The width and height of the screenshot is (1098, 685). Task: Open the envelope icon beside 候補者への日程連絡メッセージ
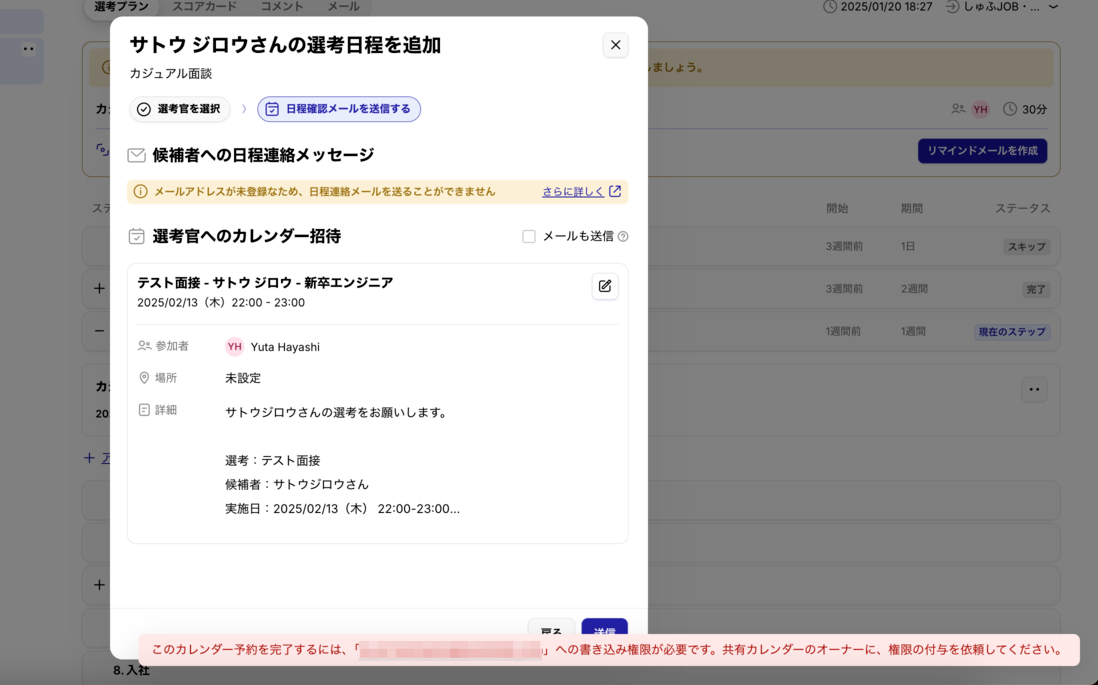click(x=136, y=155)
